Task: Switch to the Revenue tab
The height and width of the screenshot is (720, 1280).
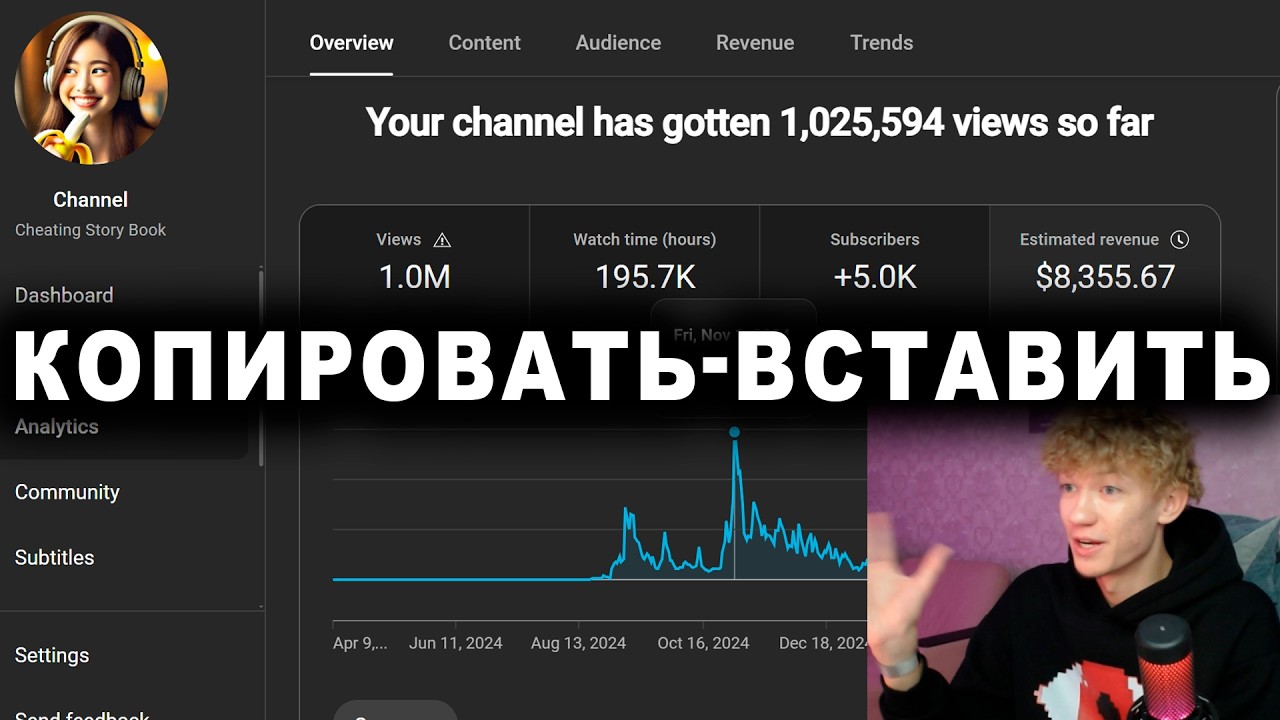Action: [755, 42]
